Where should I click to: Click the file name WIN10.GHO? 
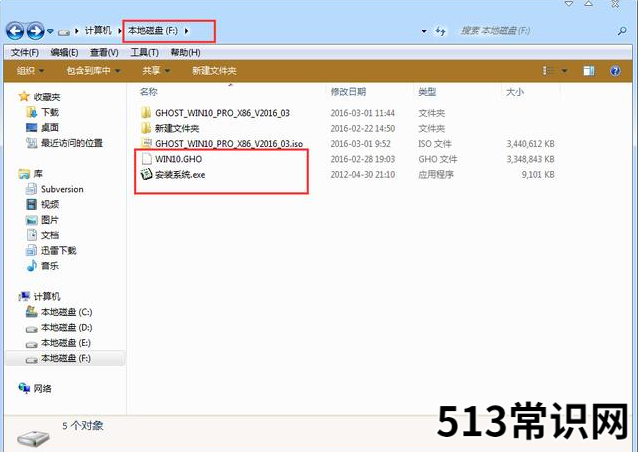[x=179, y=159]
